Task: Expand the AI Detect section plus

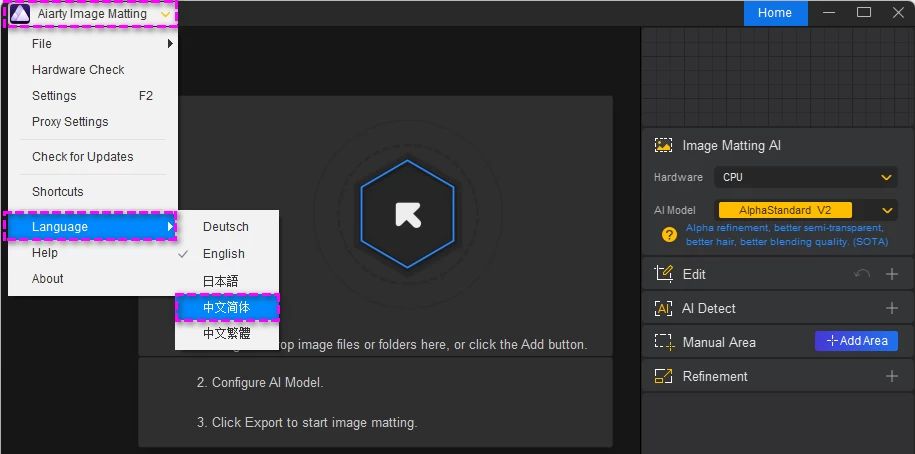Action: coord(891,308)
